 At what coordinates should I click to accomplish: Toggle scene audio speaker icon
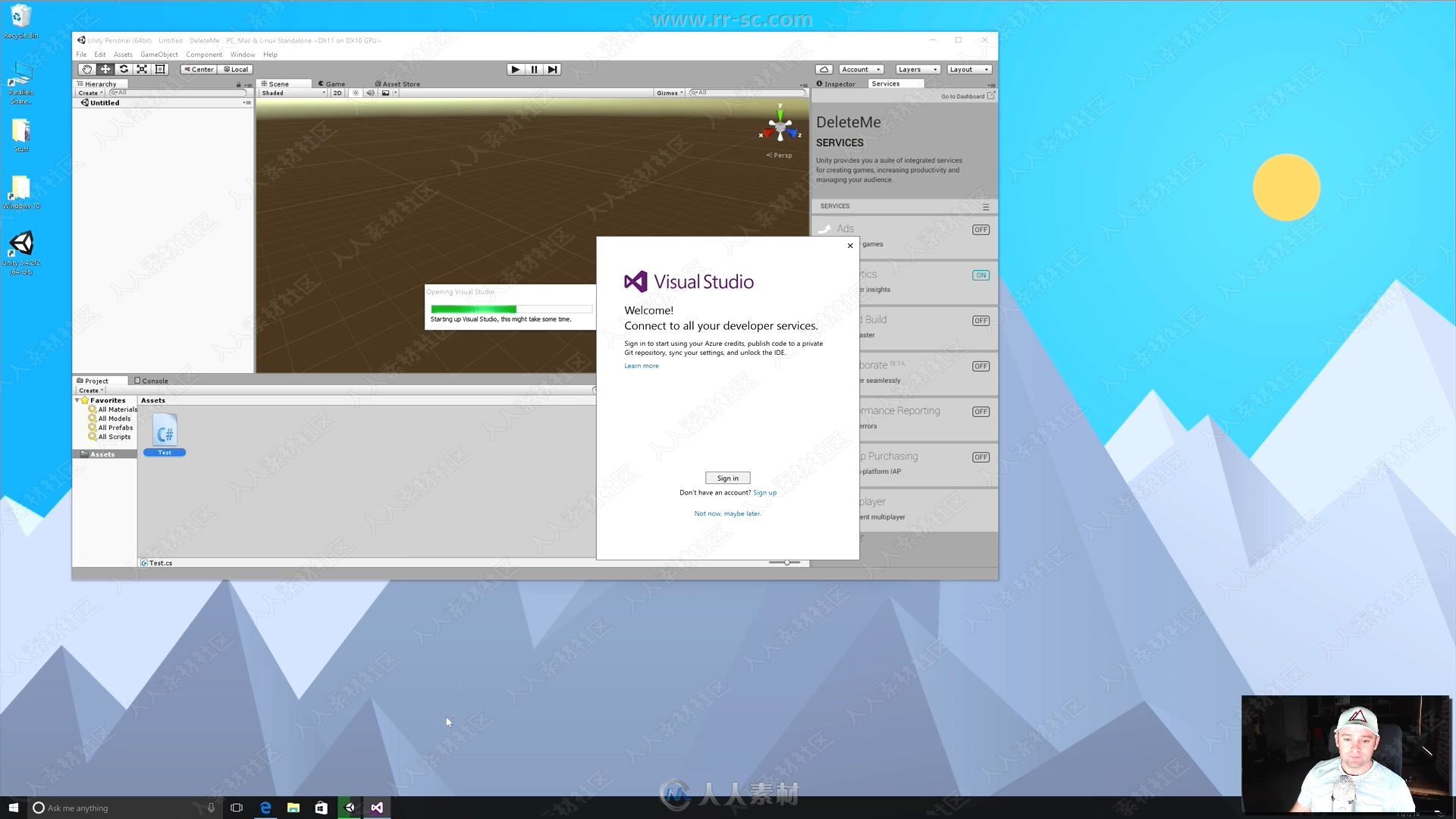(x=370, y=93)
